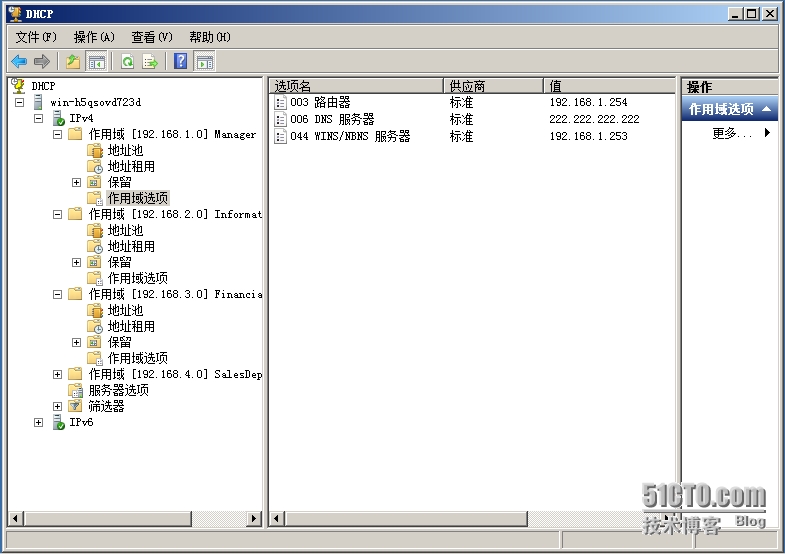Click the 筛选器 funnel icon

pos(75,406)
